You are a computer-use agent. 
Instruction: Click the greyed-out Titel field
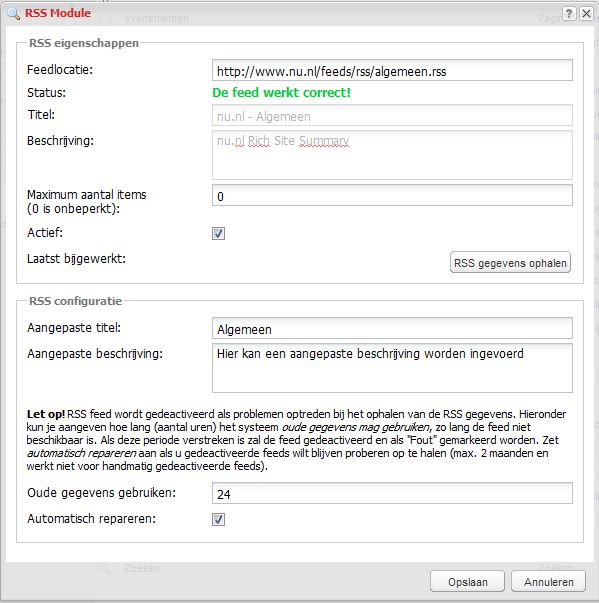[392, 115]
